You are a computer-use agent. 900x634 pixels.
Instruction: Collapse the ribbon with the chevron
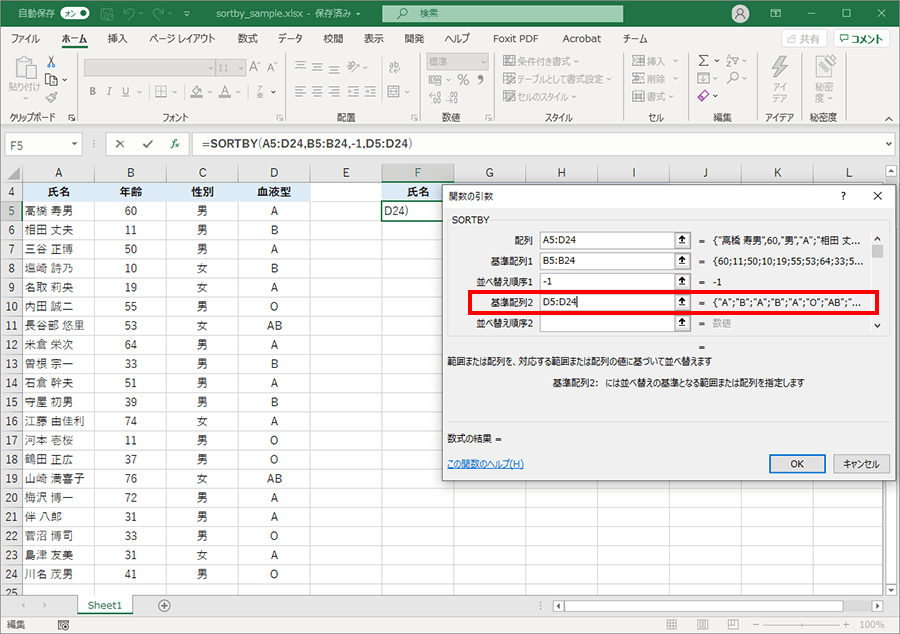click(889, 118)
